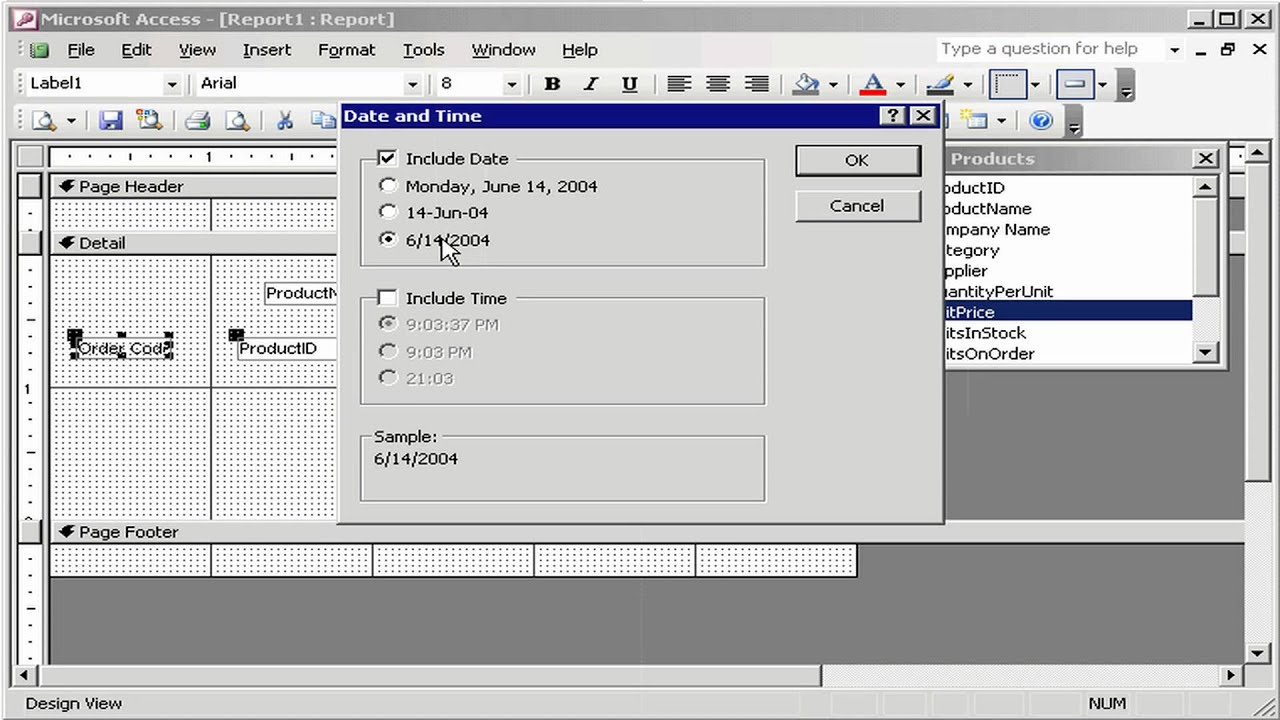This screenshot has width=1280, height=720.
Task: Close the Products field list window
Action: click(x=1206, y=158)
